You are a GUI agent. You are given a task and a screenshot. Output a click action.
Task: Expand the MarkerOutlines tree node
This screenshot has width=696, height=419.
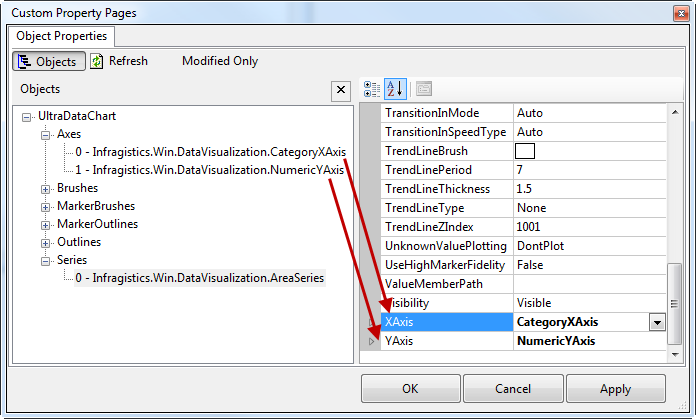46,224
